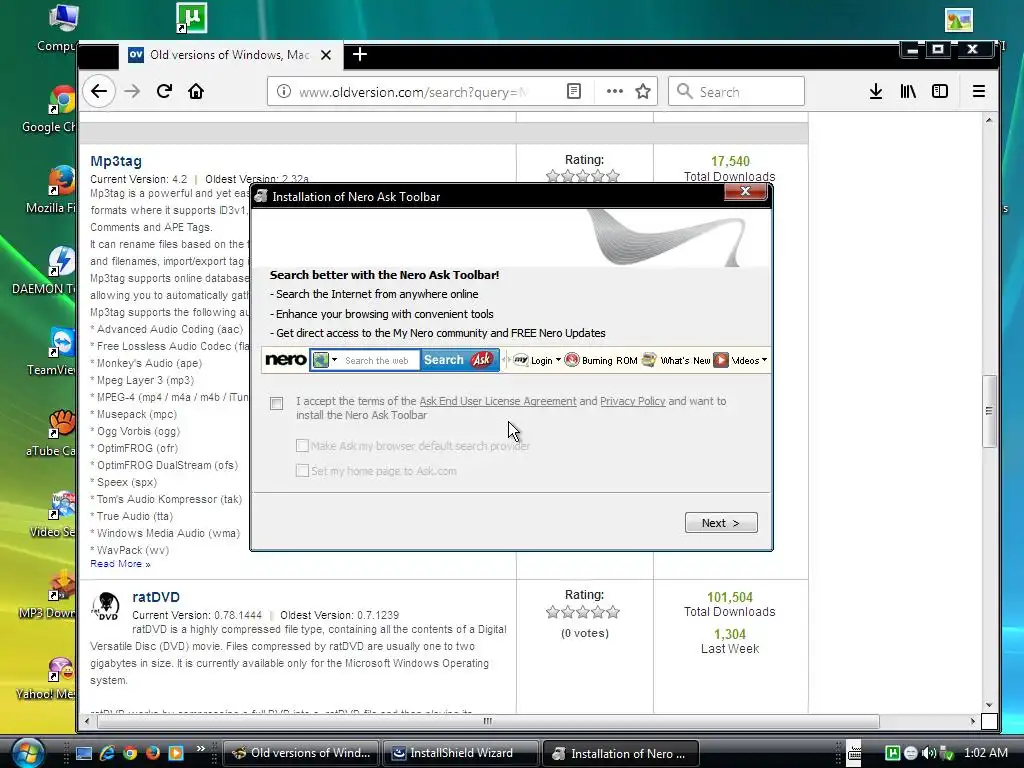Open the Mp3tag title link
Screen dimensions: 1024x768
point(116,161)
